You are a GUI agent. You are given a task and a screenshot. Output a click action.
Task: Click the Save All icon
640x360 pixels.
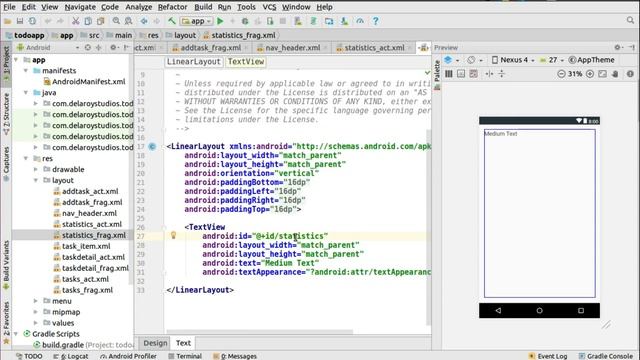pos(20,21)
